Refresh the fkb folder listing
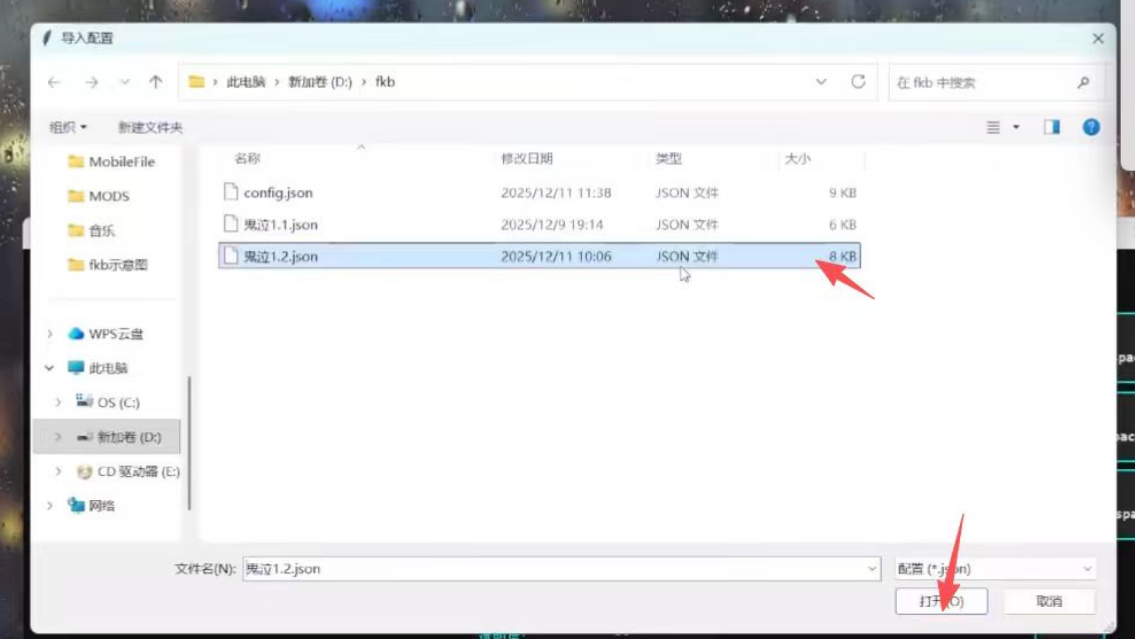 857,82
